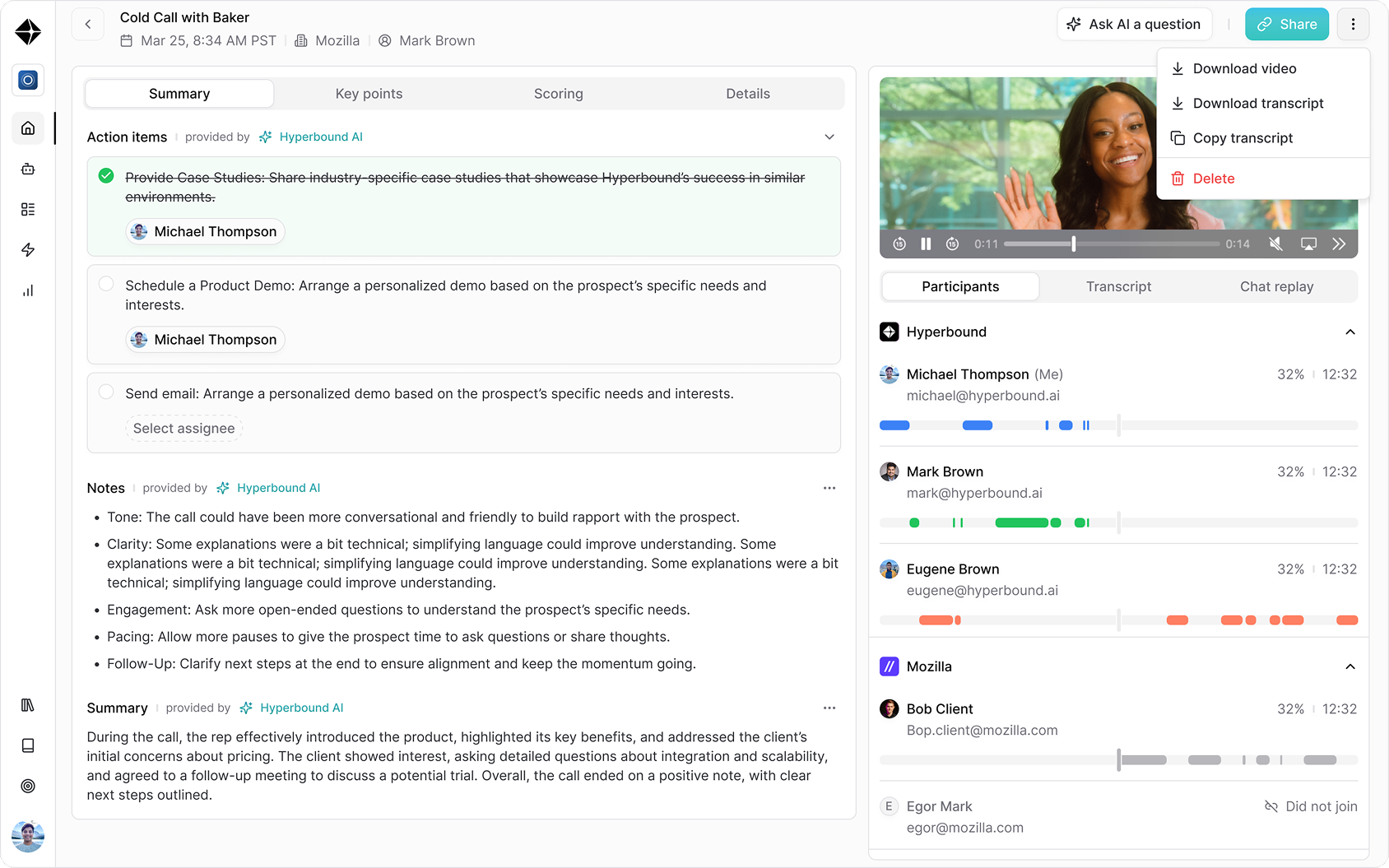1389x868 pixels.
Task: Click Eugene Brown's avatar
Action: point(890,569)
